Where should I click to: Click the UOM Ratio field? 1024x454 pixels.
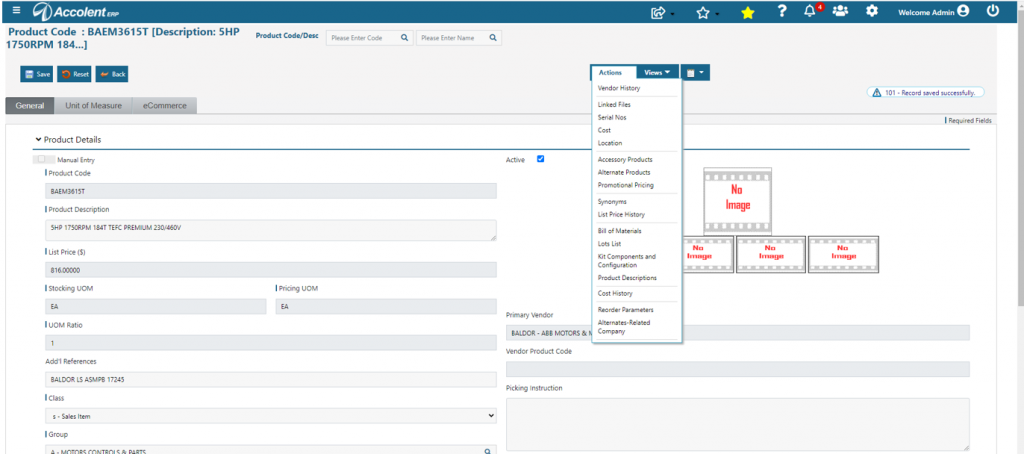coord(270,343)
